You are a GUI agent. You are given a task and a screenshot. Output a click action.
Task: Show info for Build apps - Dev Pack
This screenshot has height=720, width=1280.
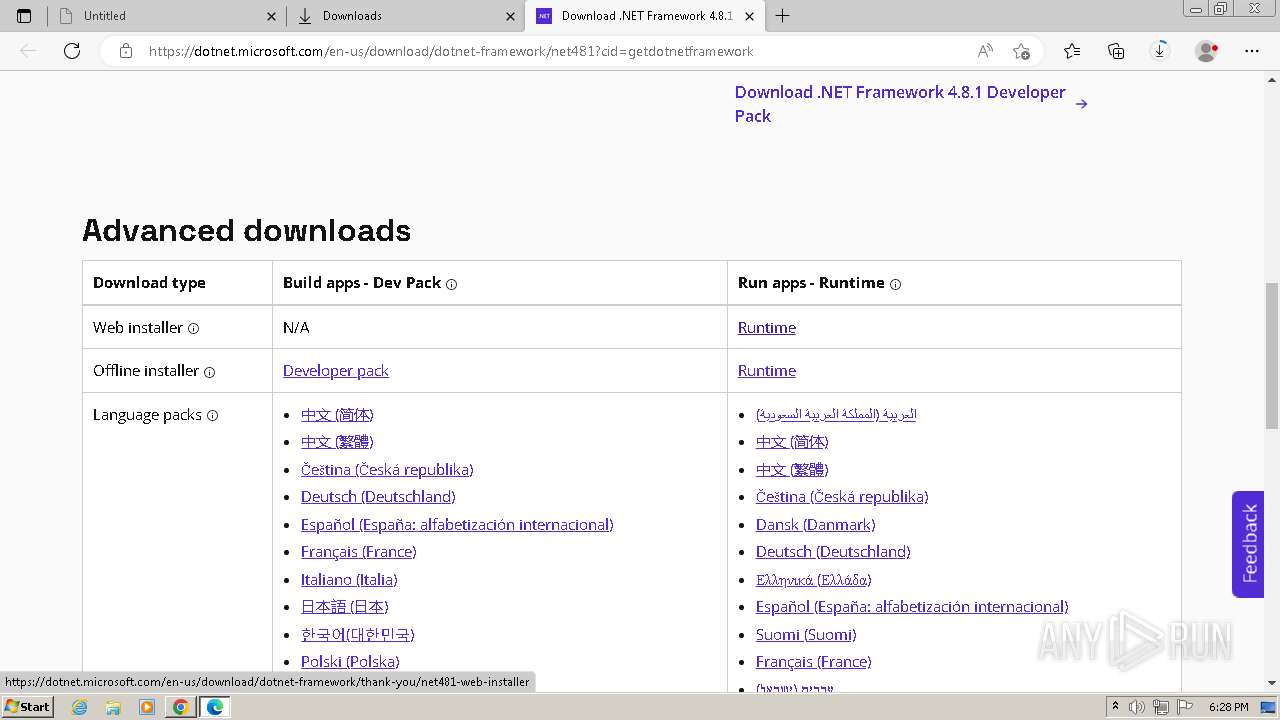(x=451, y=284)
